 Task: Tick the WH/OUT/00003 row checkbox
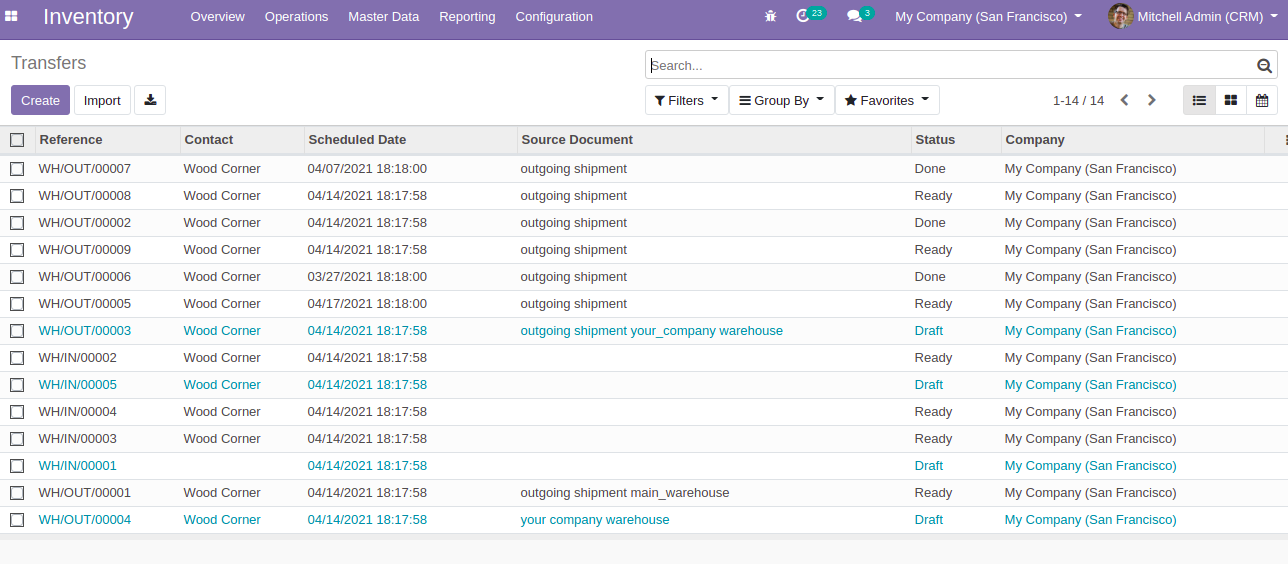coord(17,331)
